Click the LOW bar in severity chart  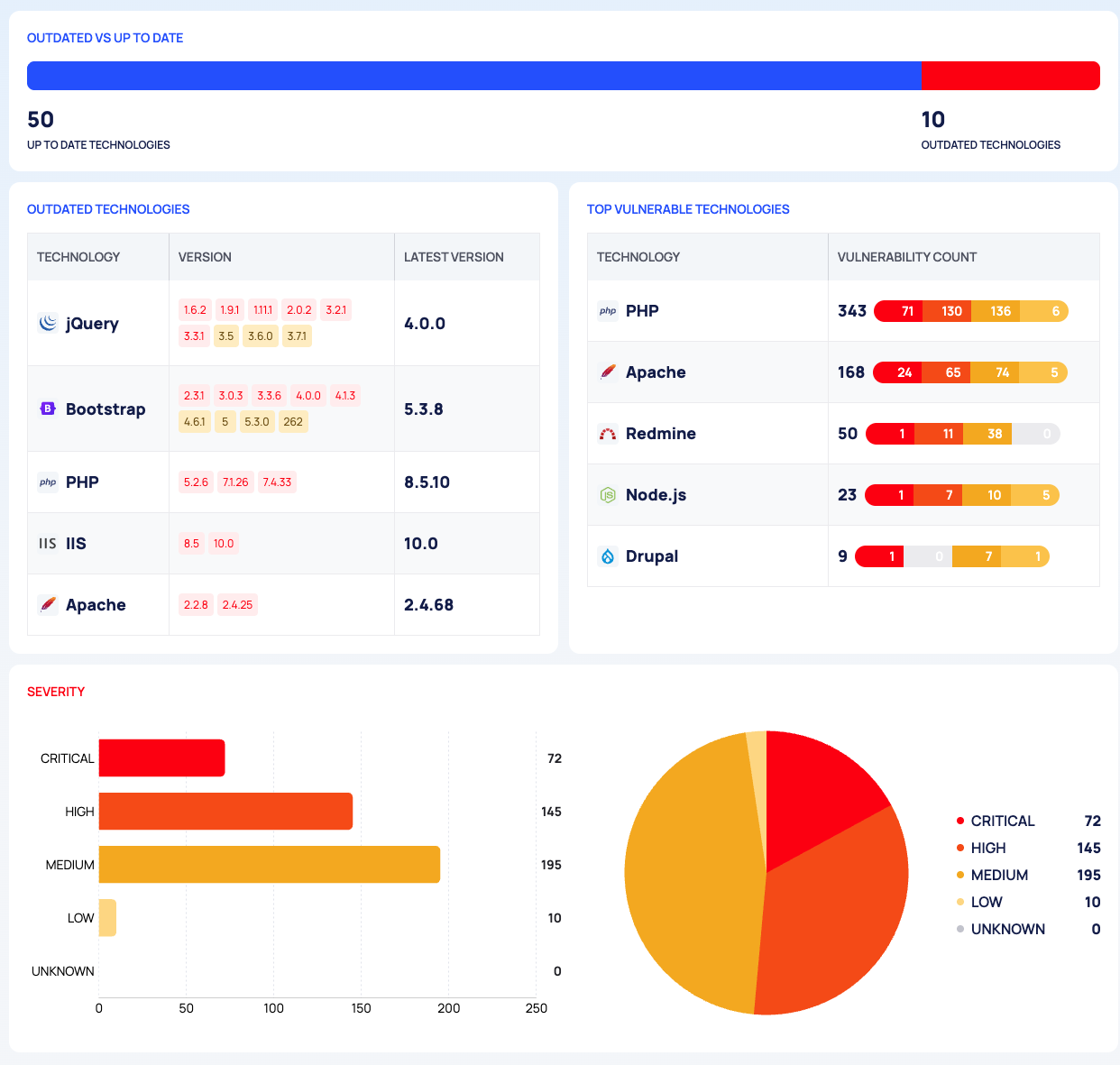[x=107, y=917]
